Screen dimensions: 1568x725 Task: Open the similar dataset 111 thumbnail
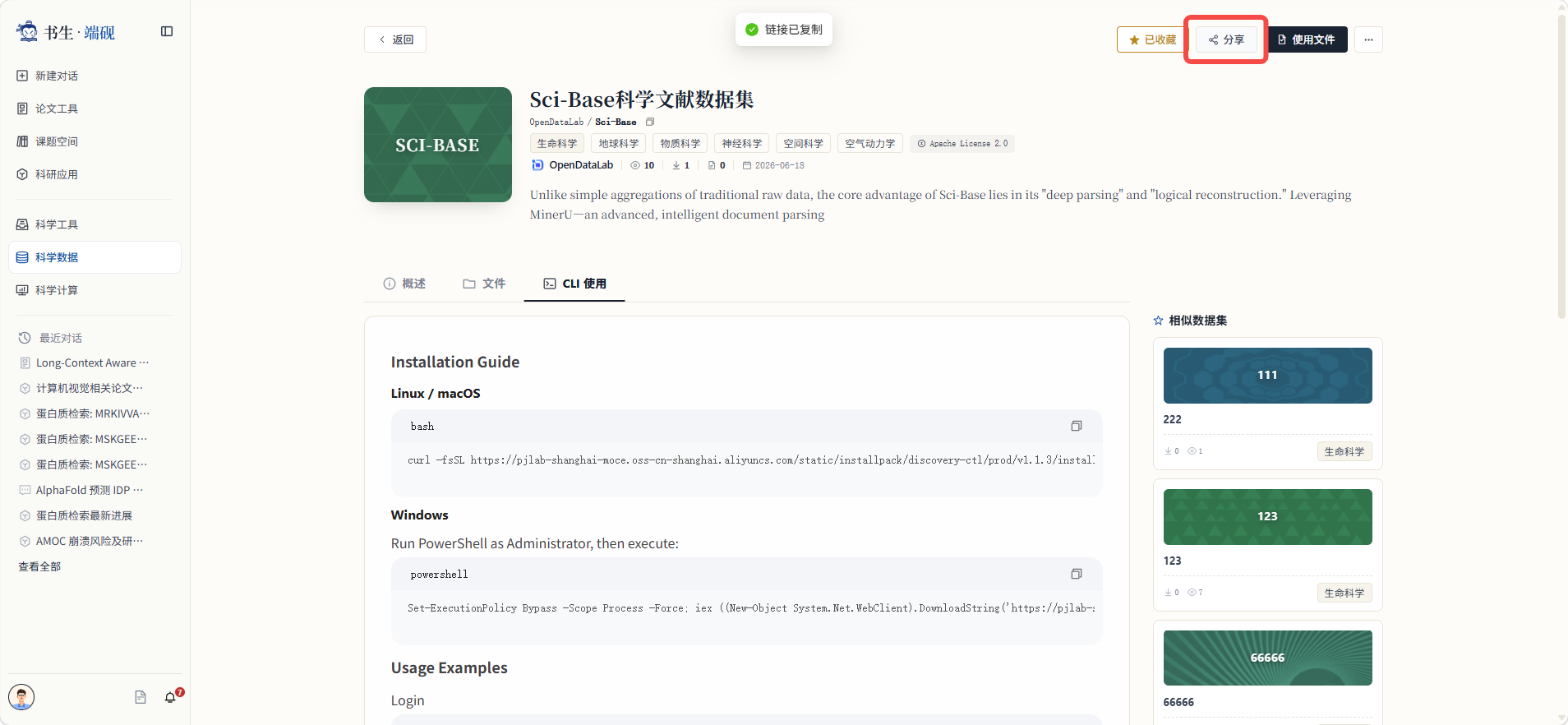1268,376
